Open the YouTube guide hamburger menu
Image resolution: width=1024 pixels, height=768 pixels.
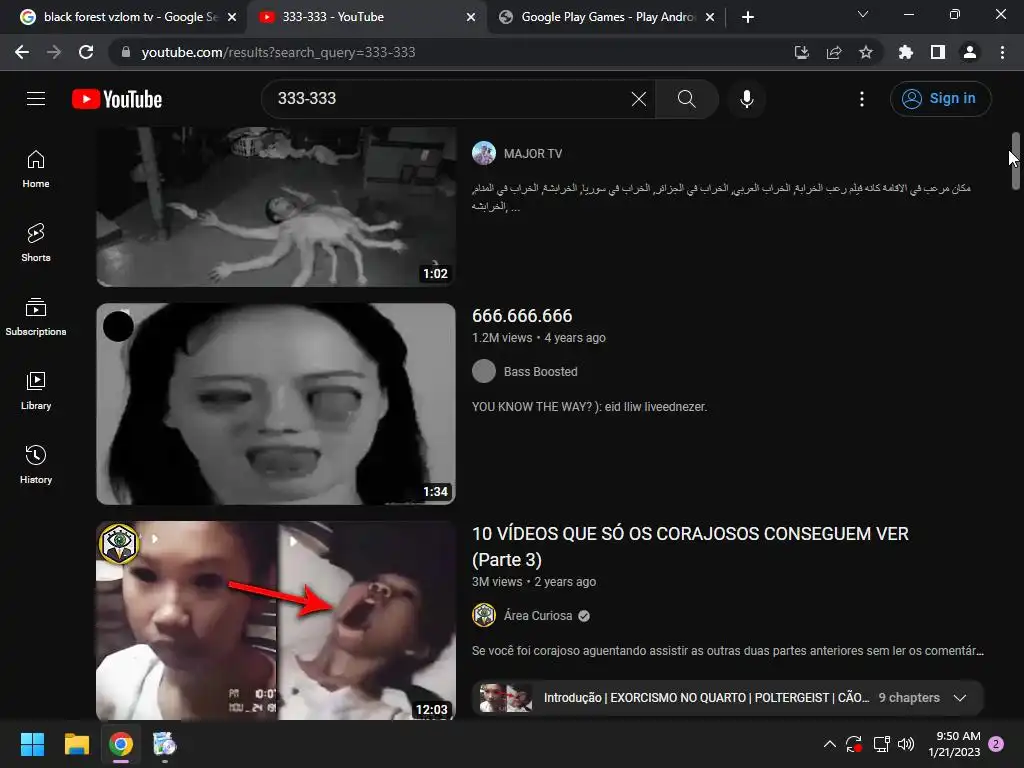pos(36,99)
